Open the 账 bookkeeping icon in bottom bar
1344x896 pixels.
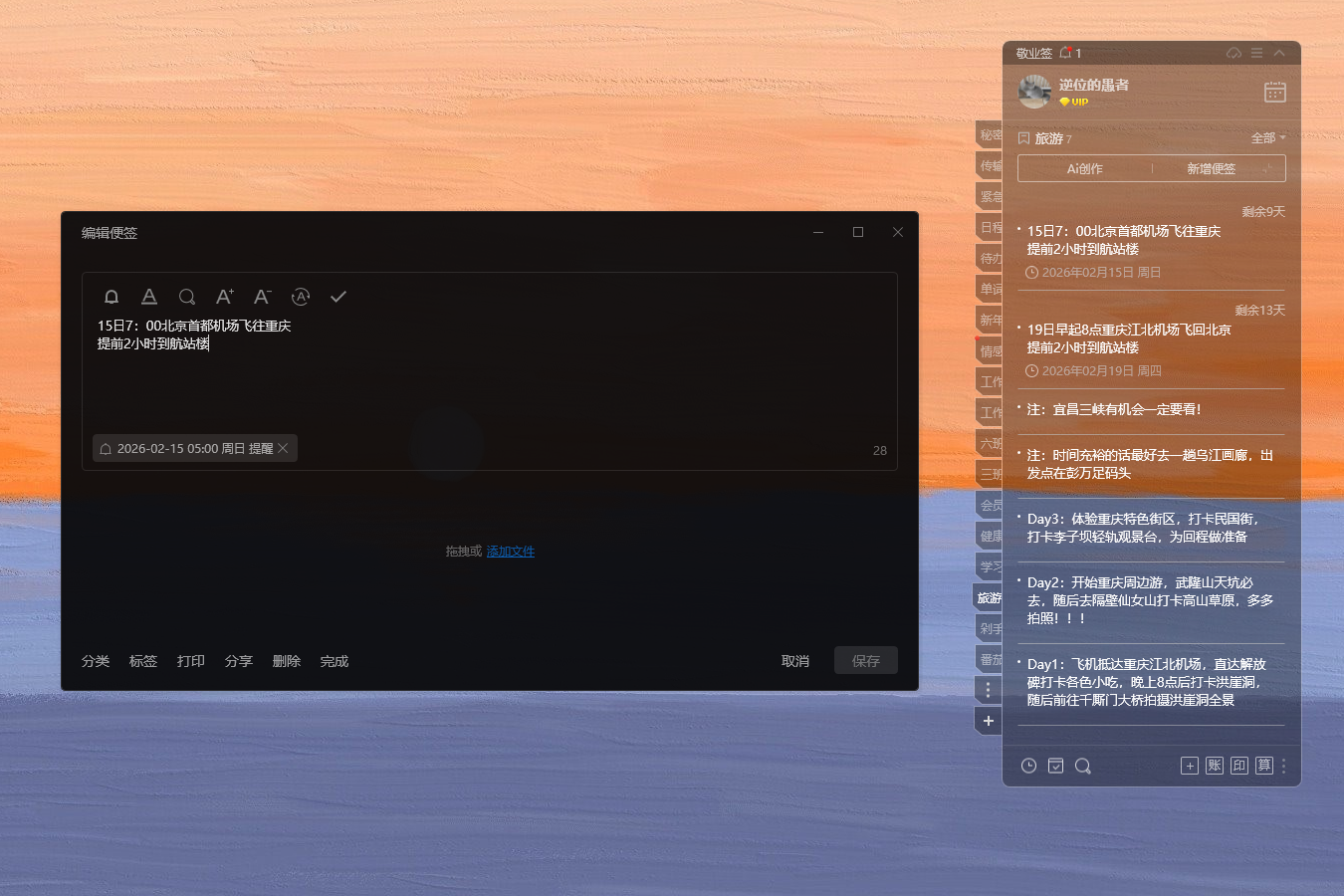click(1214, 766)
